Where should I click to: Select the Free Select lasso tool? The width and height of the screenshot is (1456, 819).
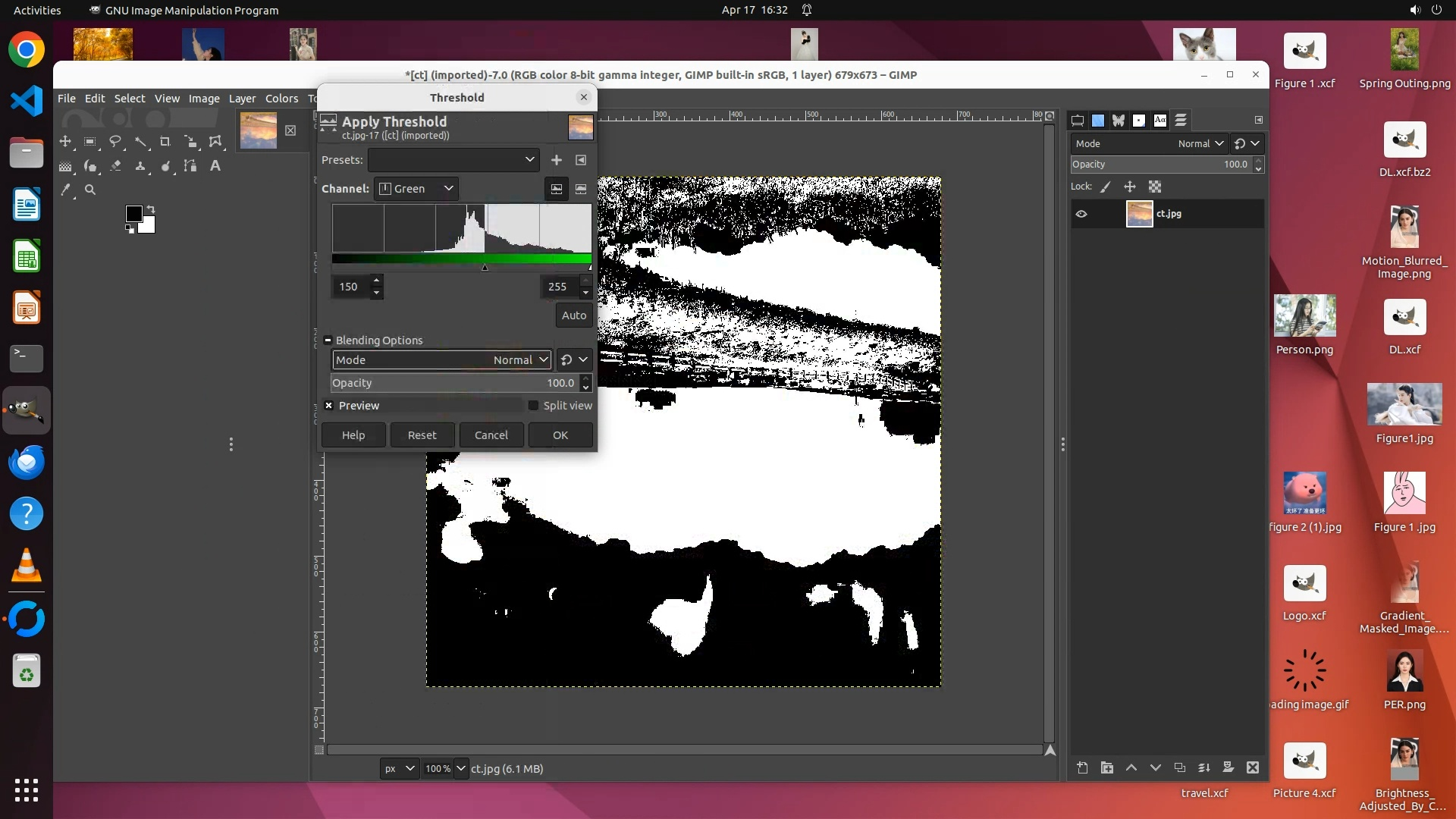pos(115,142)
